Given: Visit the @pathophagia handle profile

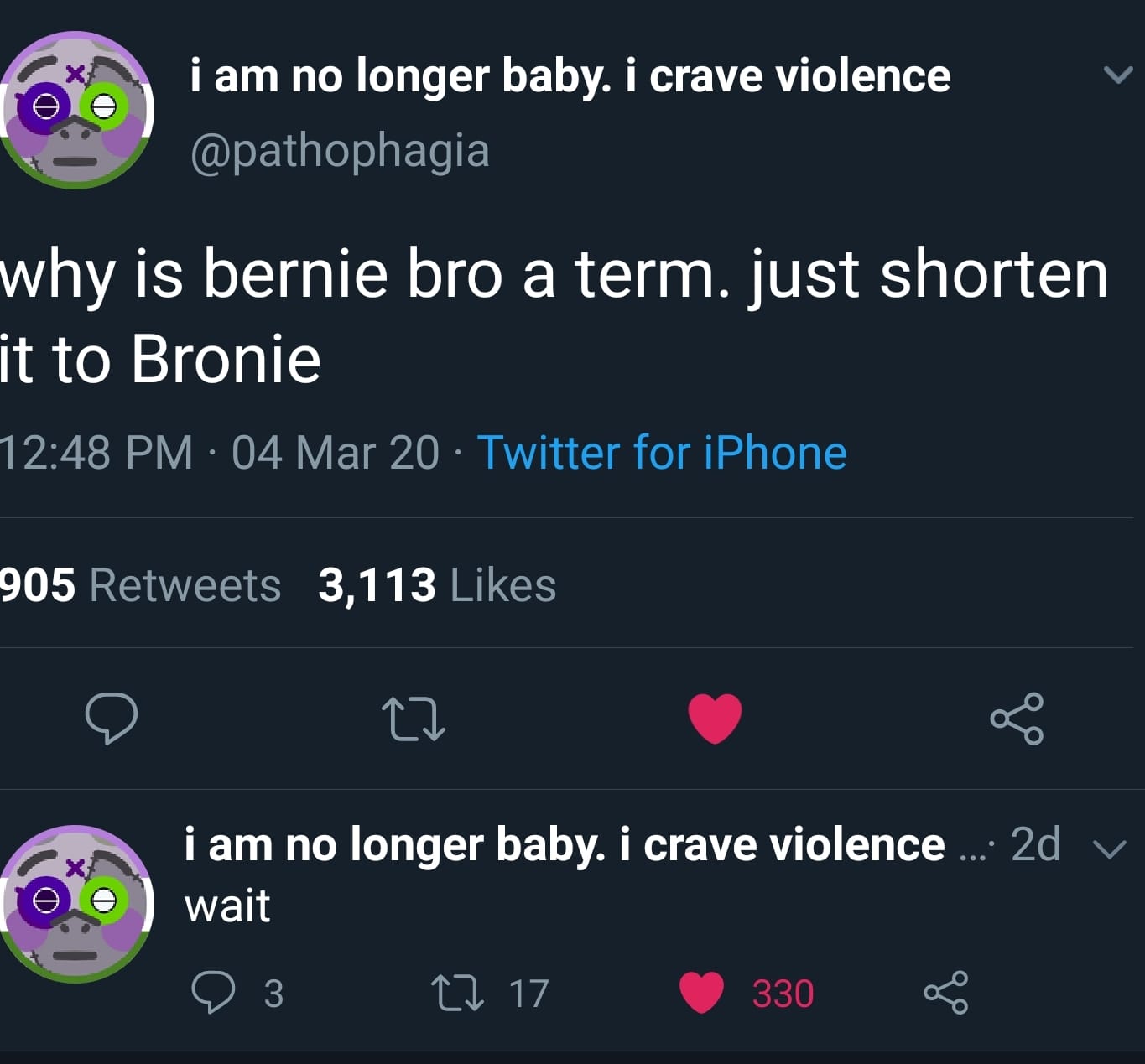Looking at the screenshot, I should coord(340,151).
